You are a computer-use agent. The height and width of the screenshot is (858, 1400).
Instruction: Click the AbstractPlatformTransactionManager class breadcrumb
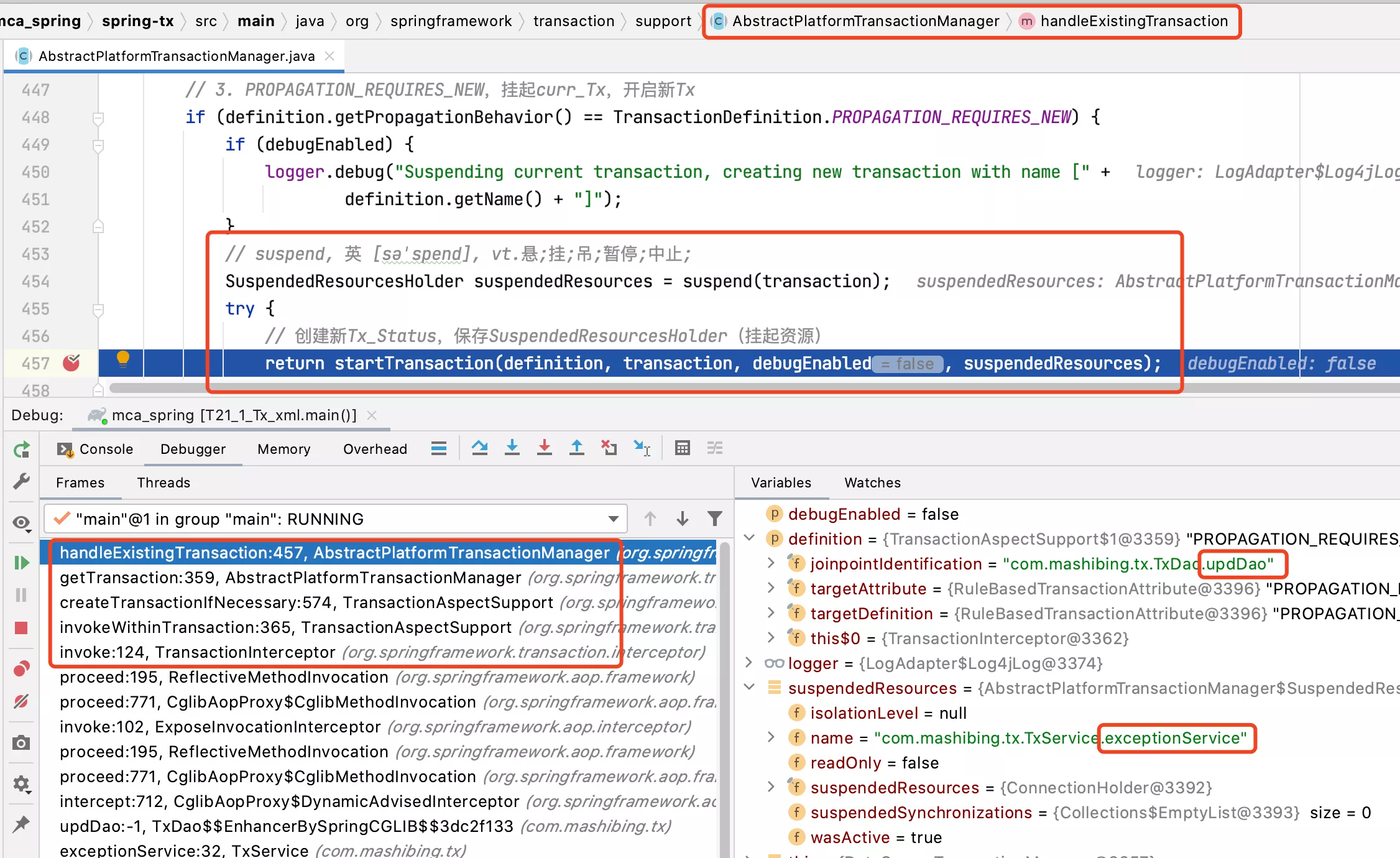(x=855, y=21)
